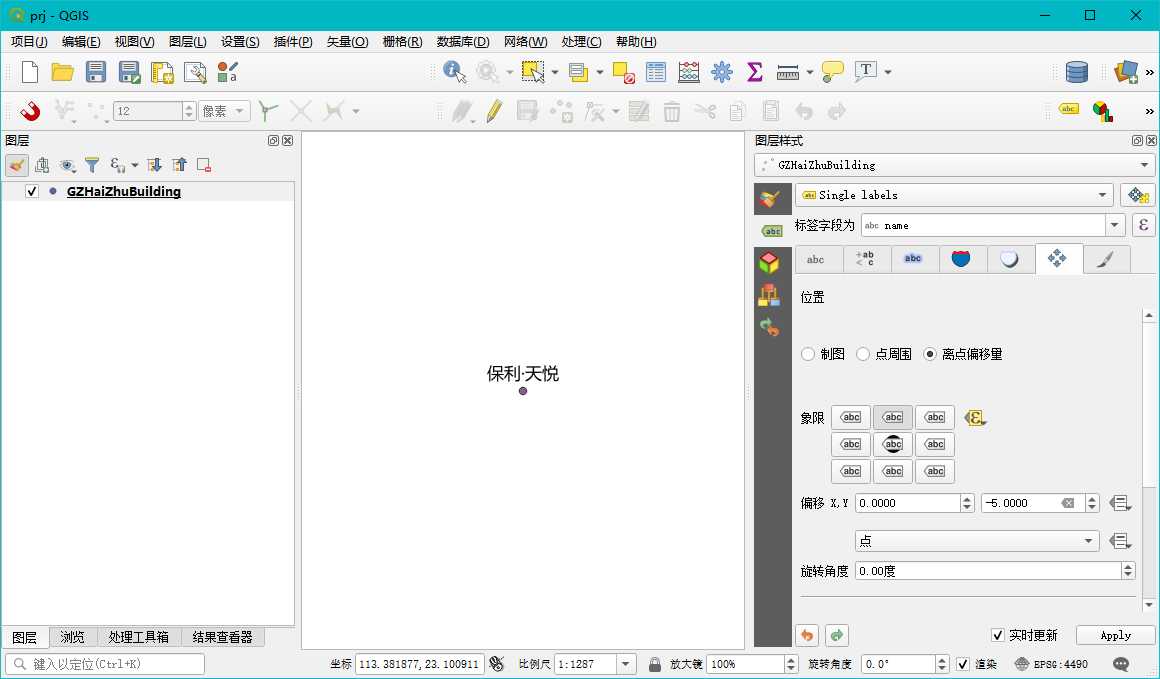Save the project with the floppy icon
The height and width of the screenshot is (679, 1160).
tap(95, 72)
